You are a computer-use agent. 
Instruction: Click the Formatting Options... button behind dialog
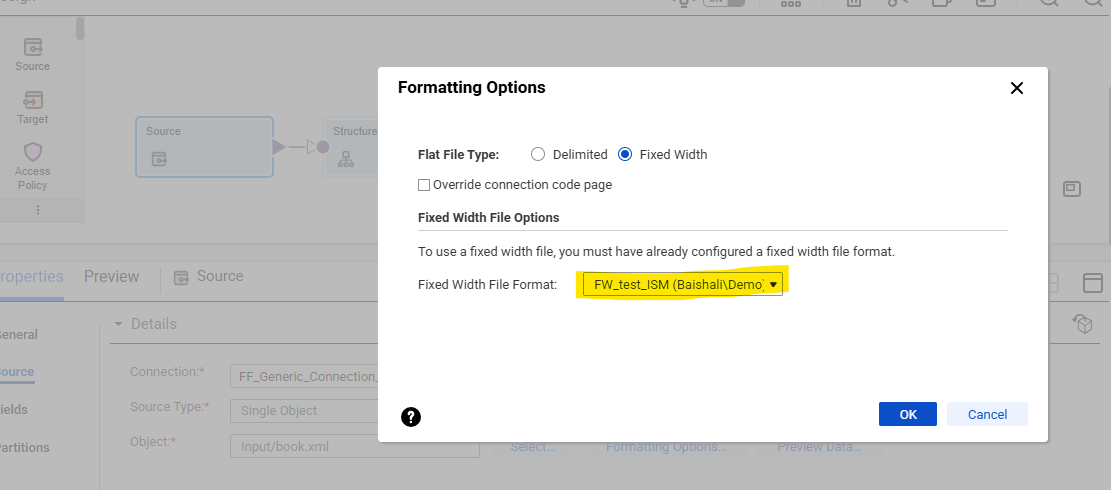[665, 447]
